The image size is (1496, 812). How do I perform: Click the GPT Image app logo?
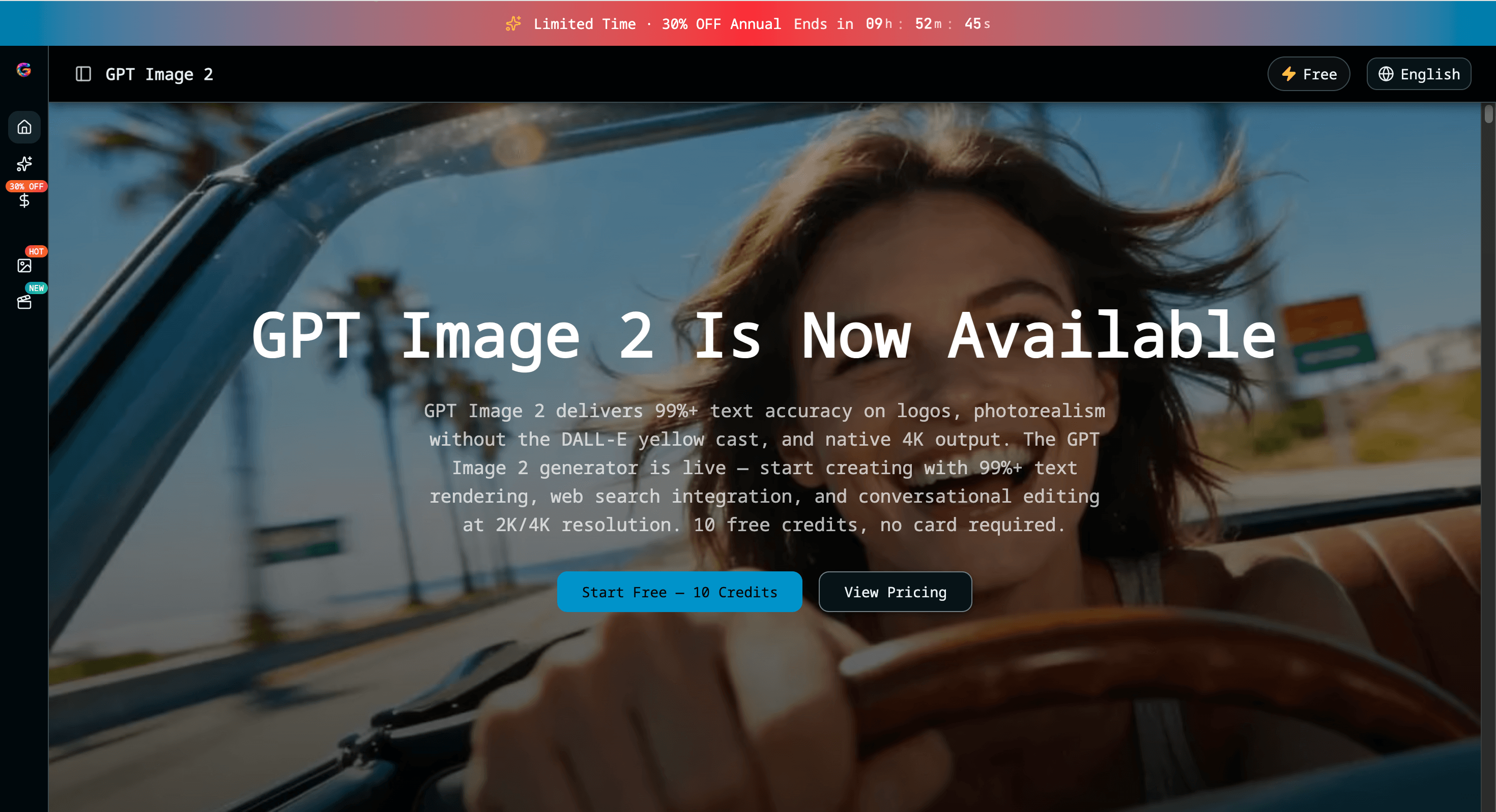[x=24, y=70]
